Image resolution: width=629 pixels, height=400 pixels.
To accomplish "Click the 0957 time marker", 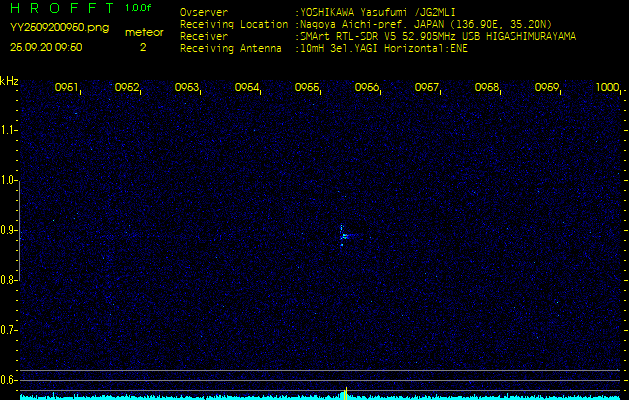I will pos(426,87).
